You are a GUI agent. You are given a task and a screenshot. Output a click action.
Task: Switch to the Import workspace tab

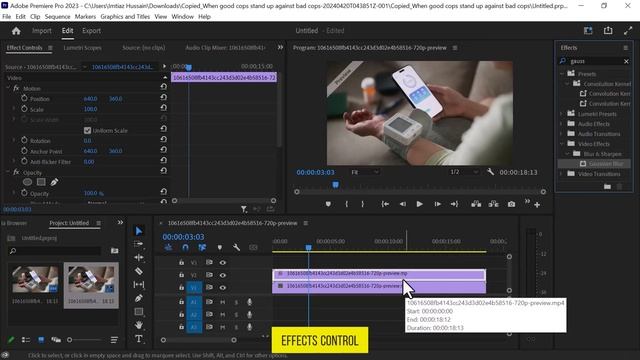point(42,31)
